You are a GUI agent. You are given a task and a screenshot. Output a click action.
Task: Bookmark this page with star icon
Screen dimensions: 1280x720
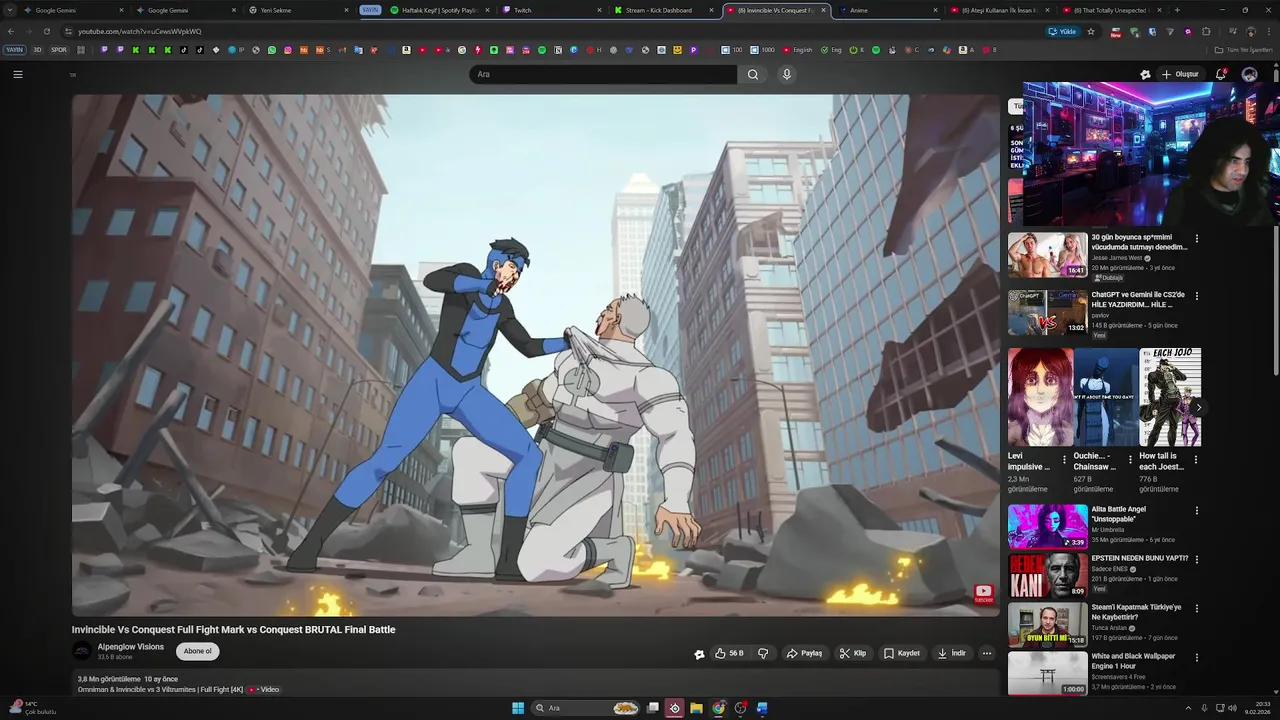pyautogui.click(x=1090, y=31)
